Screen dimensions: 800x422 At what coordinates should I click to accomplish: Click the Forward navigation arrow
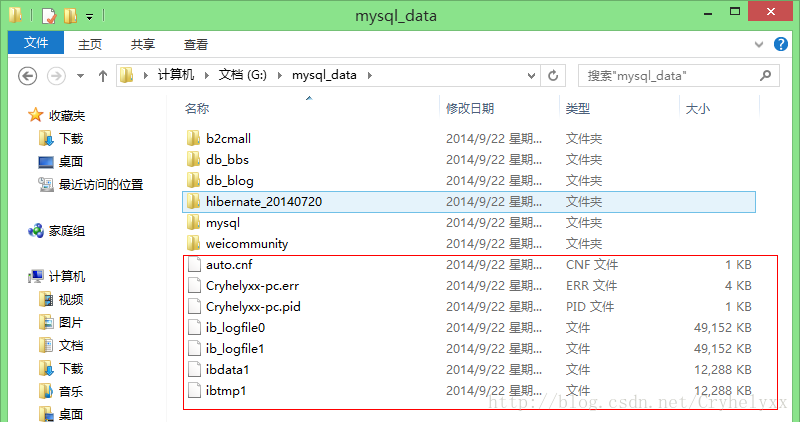[x=56, y=76]
